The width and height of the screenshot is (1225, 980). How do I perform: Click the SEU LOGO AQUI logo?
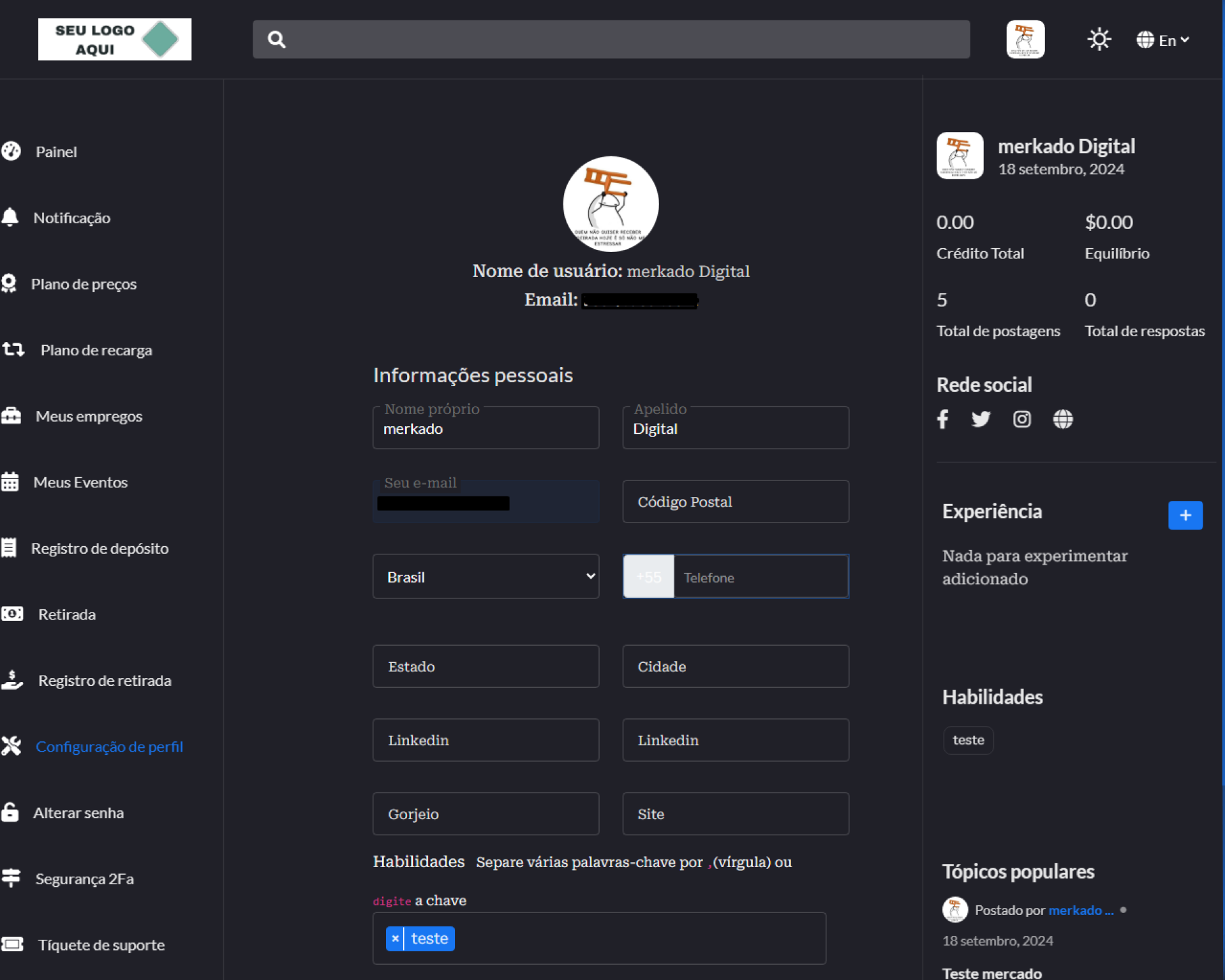point(115,40)
